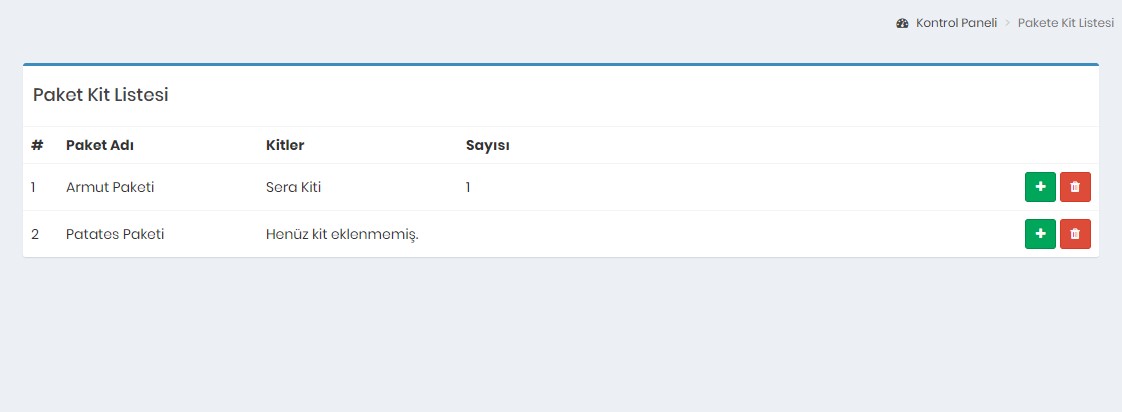Click the Sayısı column header
The width and height of the screenshot is (1122, 412).
tap(488, 145)
